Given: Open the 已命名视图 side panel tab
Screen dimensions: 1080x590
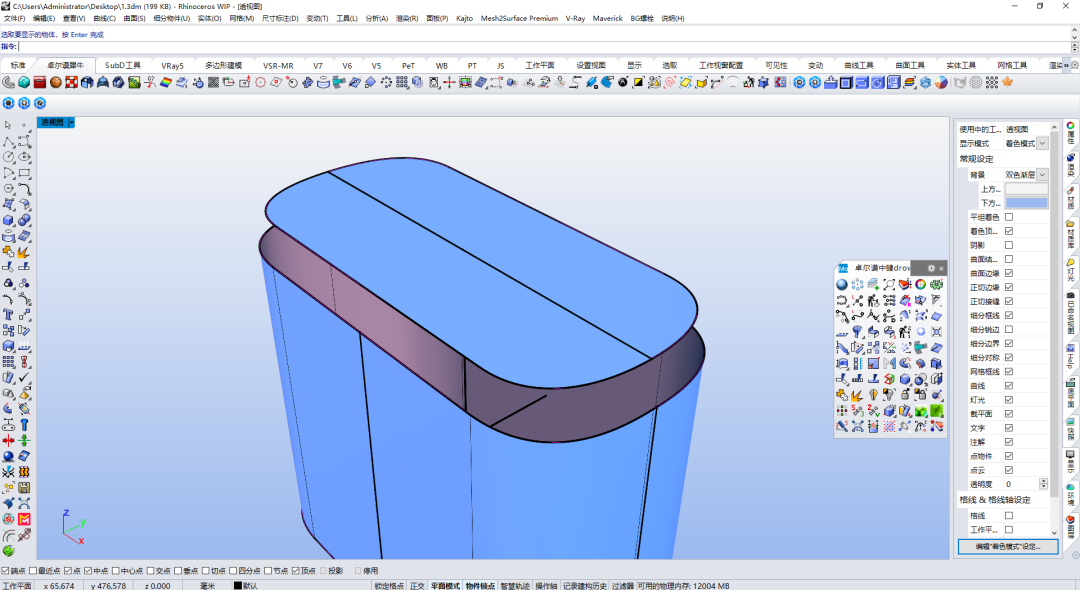Looking at the screenshot, I should (1071, 315).
